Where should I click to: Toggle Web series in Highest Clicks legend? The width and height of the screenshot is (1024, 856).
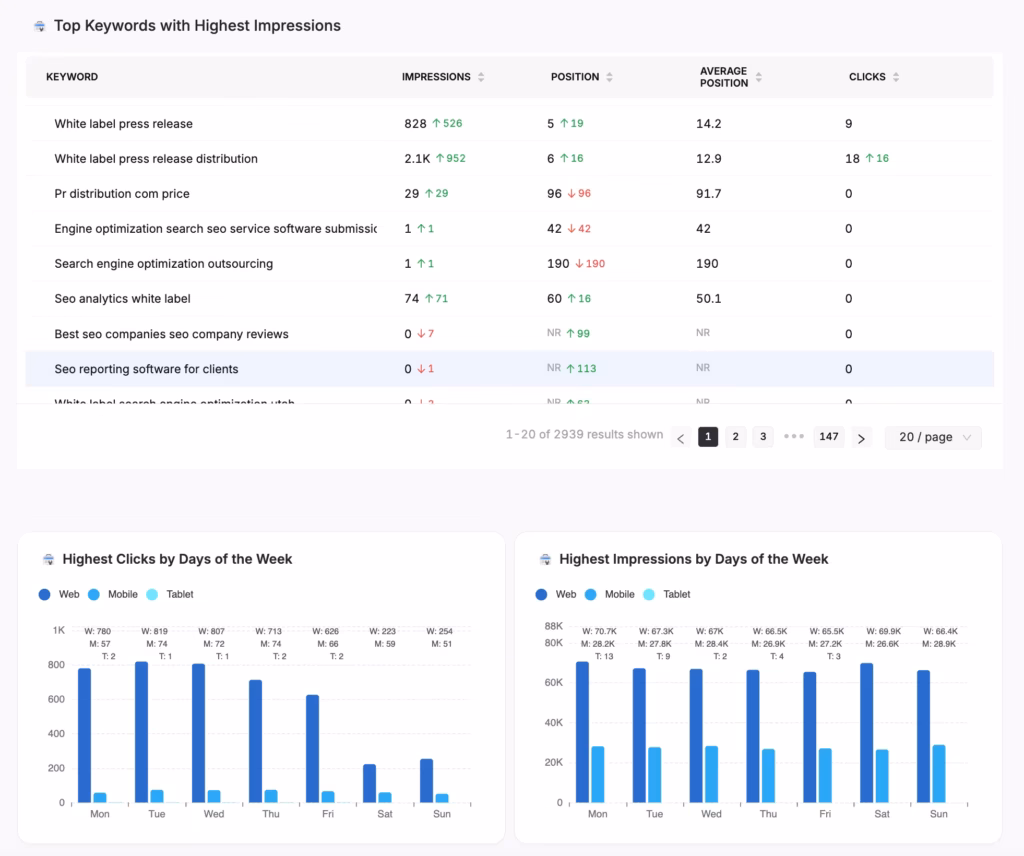pos(45,594)
